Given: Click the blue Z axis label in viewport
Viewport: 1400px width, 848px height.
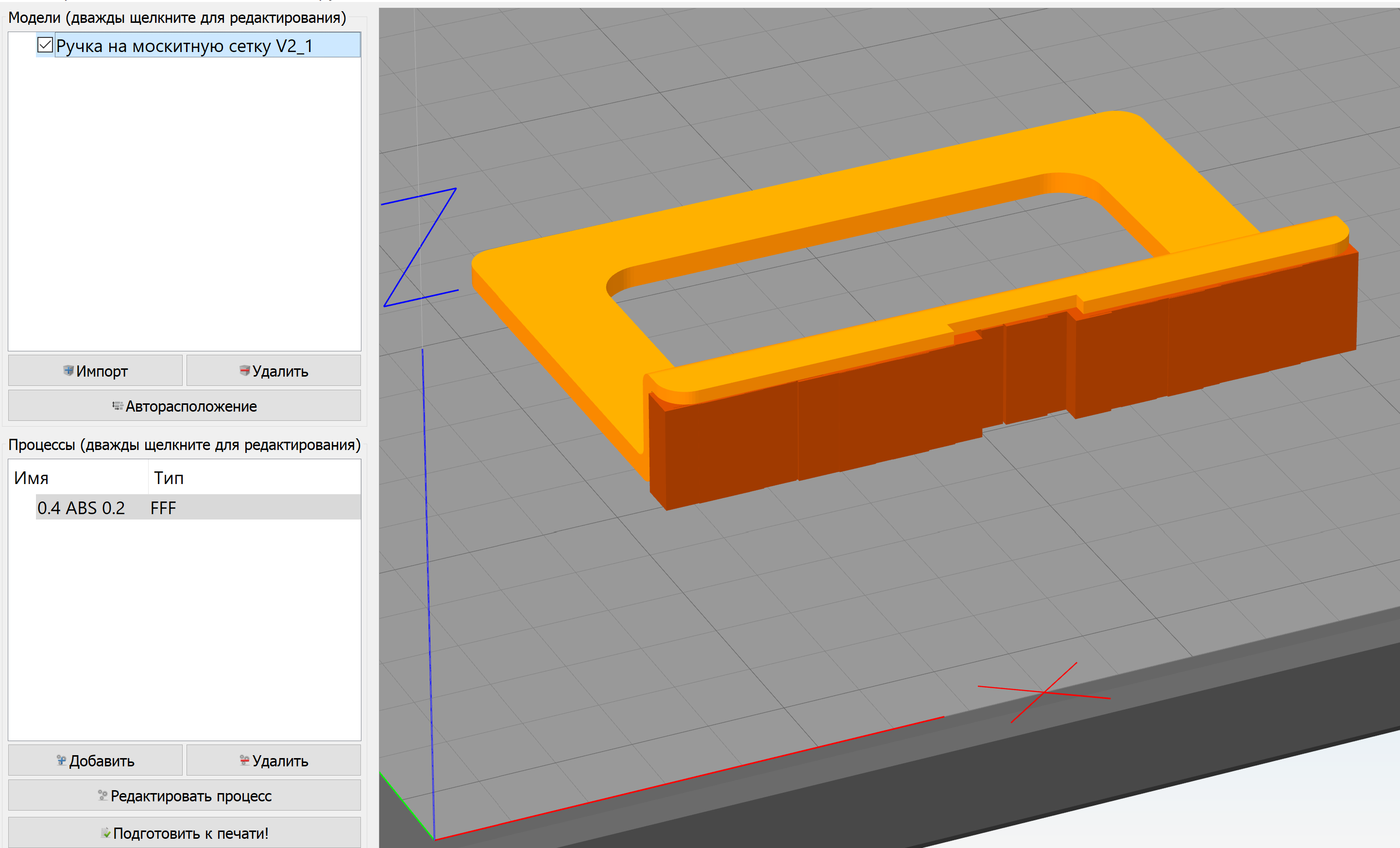Looking at the screenshot, I should tap(421, 247).
